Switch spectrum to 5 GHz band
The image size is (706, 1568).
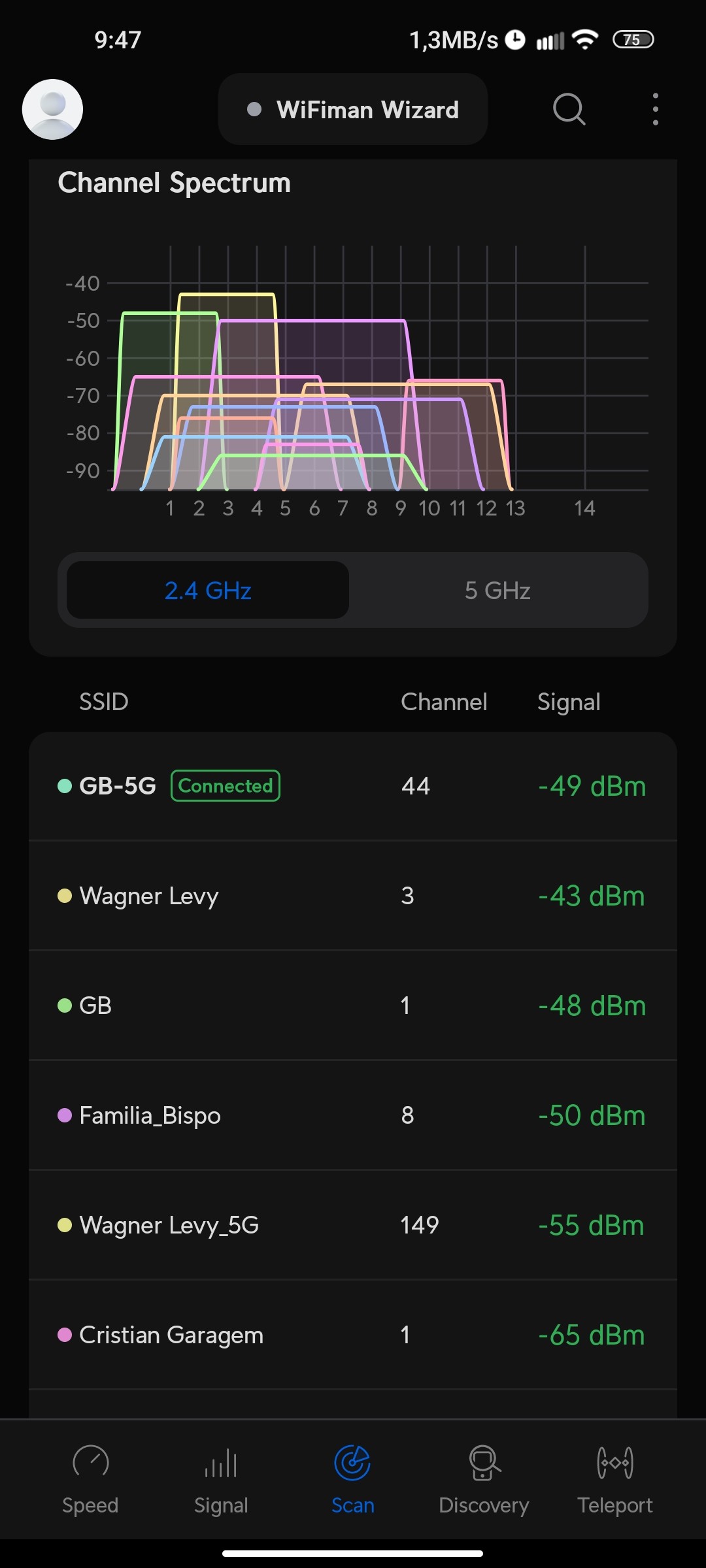click(x=497, y=591)
